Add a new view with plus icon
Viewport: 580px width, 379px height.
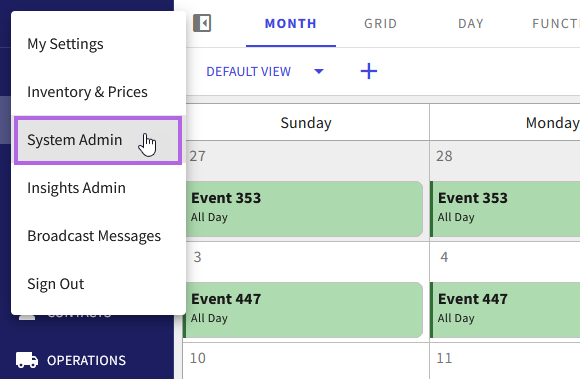pos(369,71)
